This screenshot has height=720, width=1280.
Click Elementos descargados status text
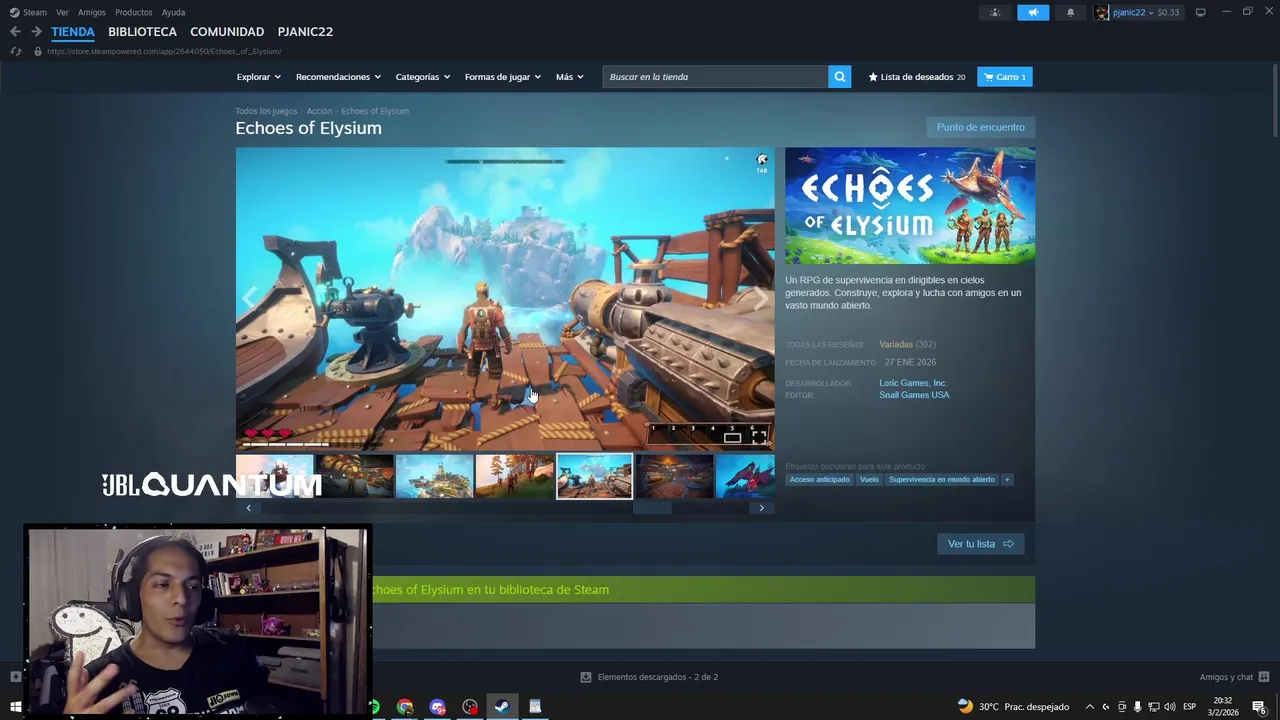(x=658, y=677)
